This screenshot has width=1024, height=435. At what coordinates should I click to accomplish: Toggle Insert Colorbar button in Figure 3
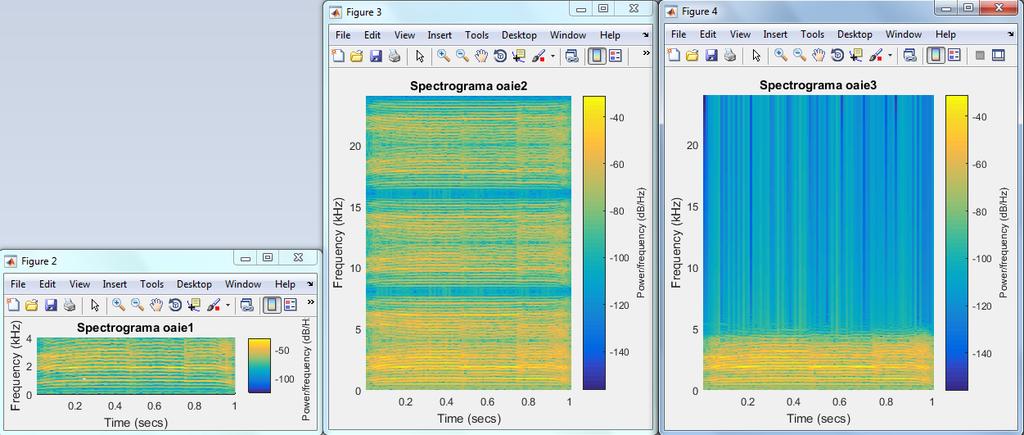click(596, 56)
